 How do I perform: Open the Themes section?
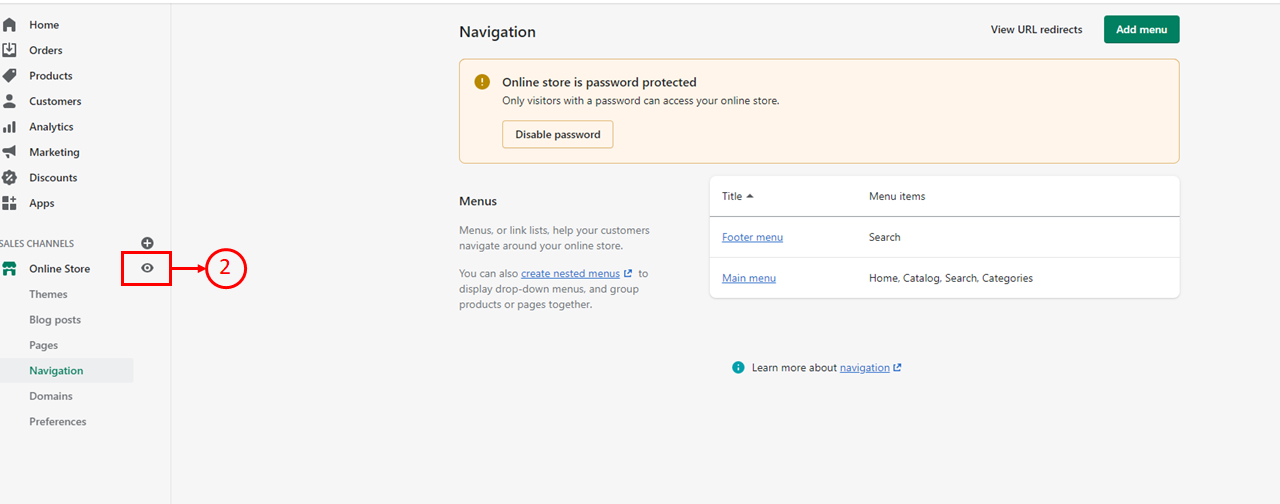48,294
